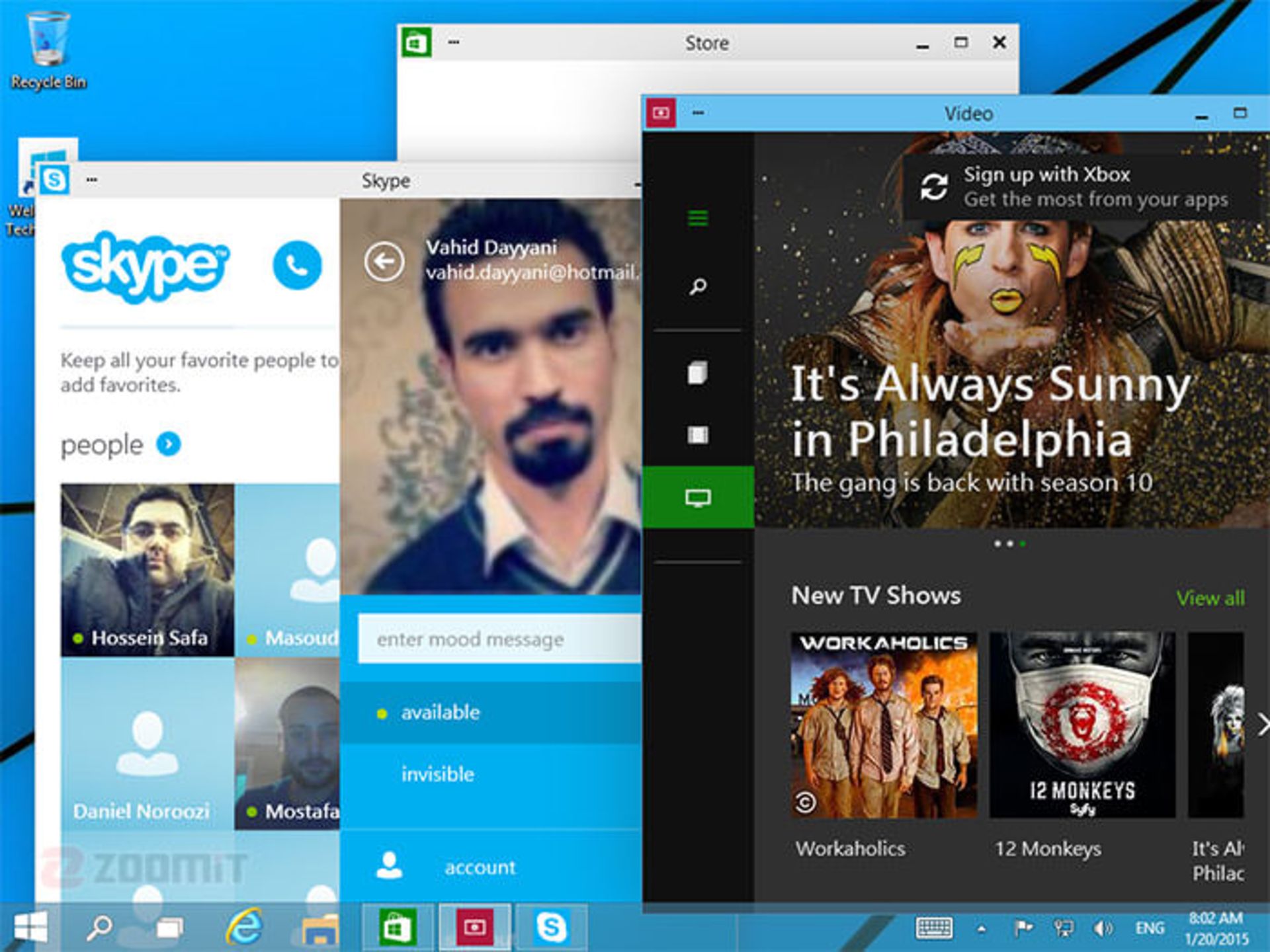Click the ENG language indicator
This screenshot has width=1270, height=952.
click(1150, 928)
